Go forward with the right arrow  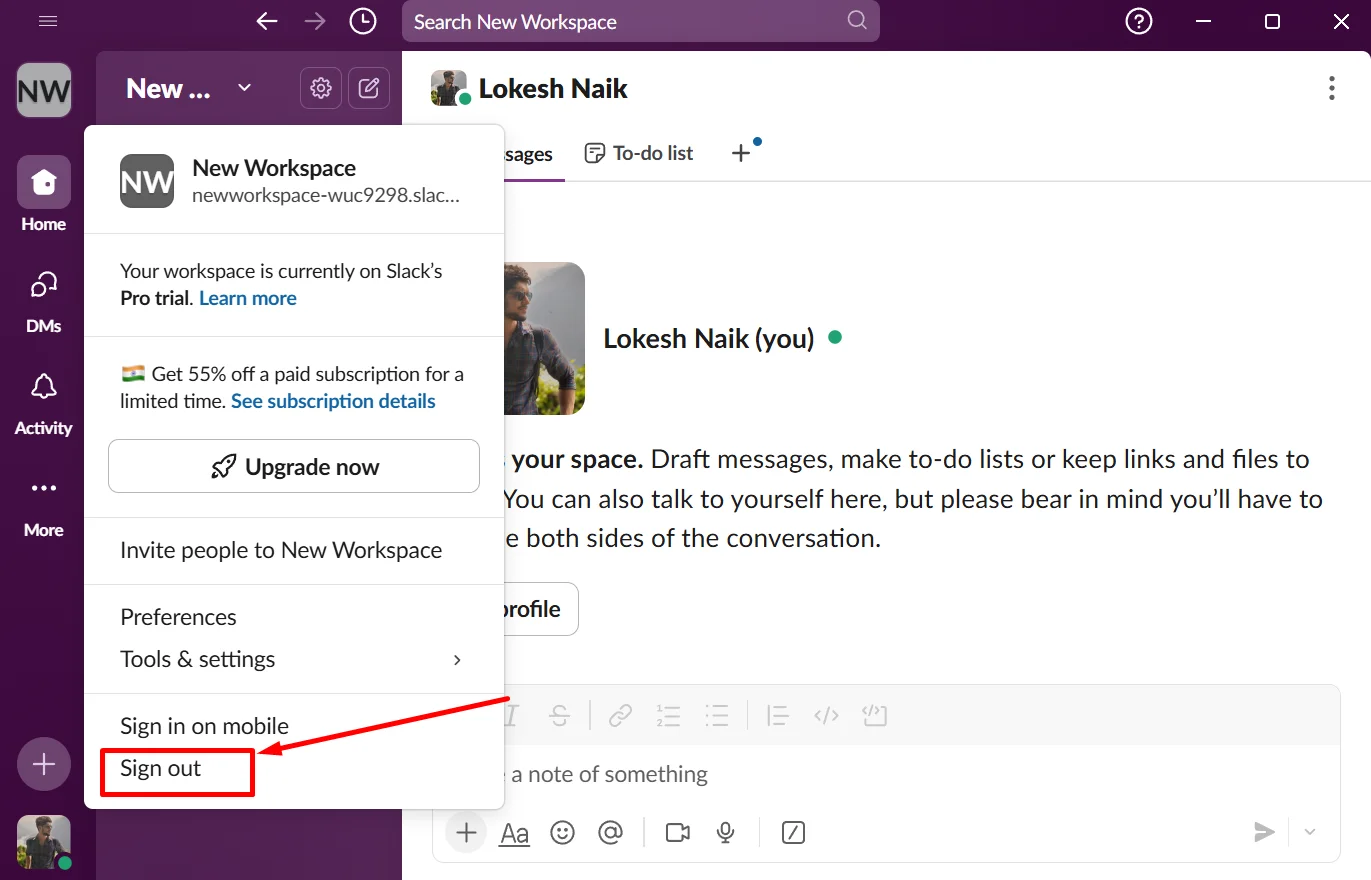click(315, 21)
